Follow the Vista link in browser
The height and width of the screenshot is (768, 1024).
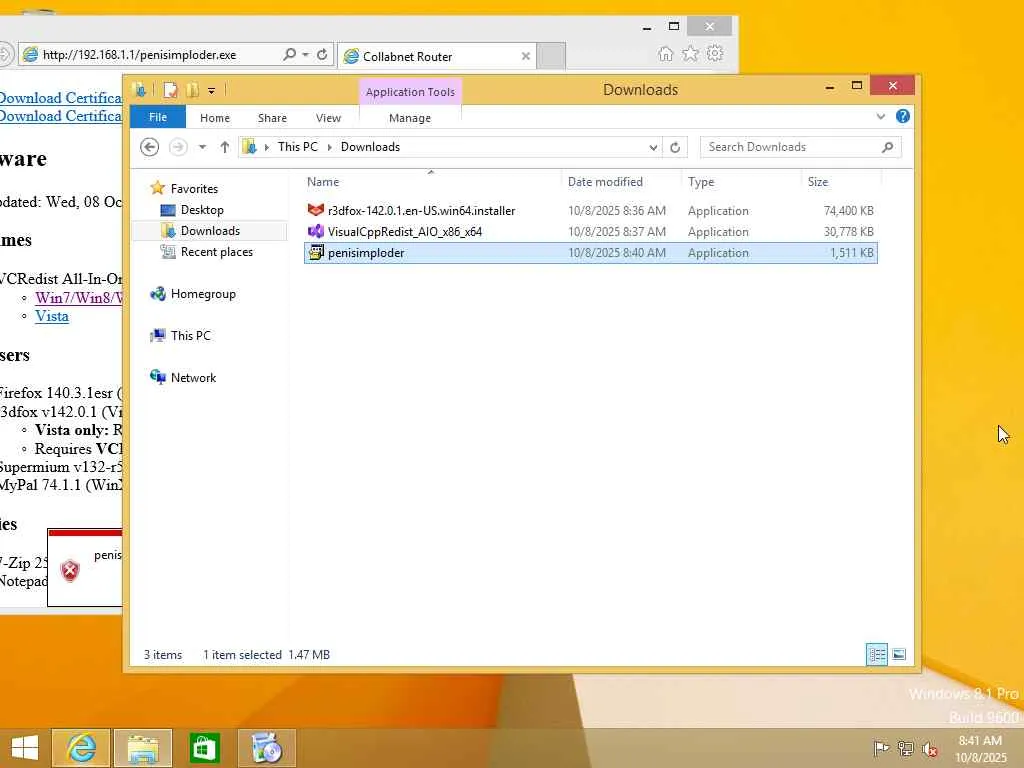pos(52,316)
